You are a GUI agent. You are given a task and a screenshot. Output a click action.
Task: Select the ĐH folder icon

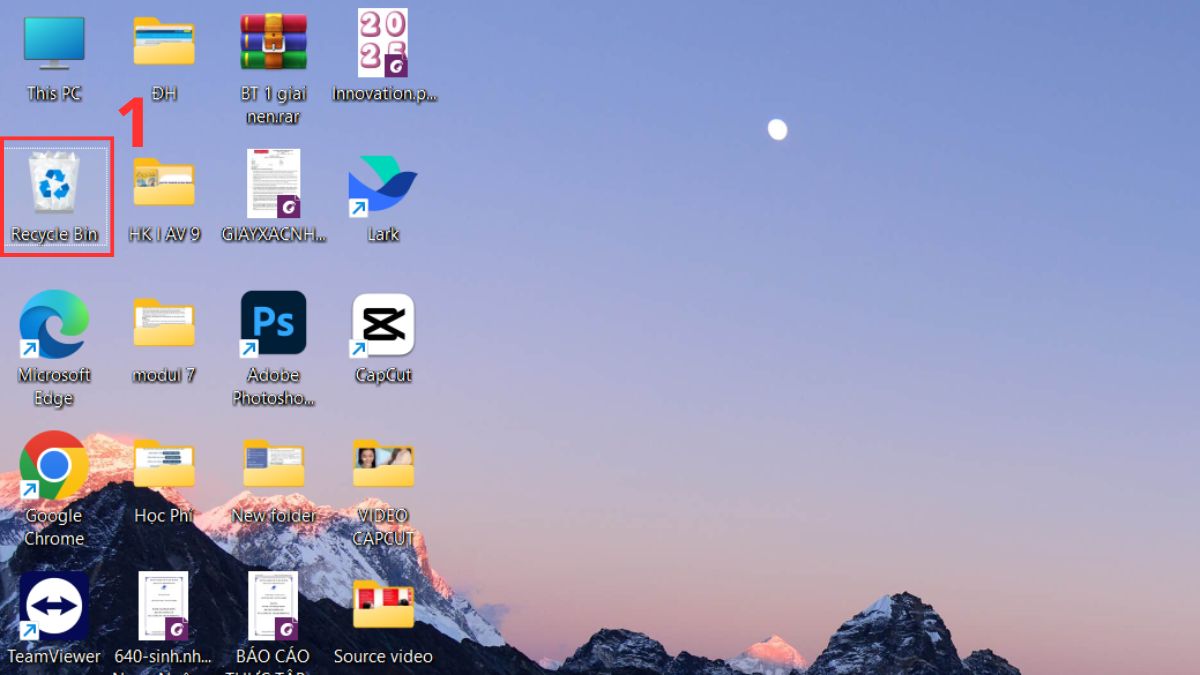164,42
